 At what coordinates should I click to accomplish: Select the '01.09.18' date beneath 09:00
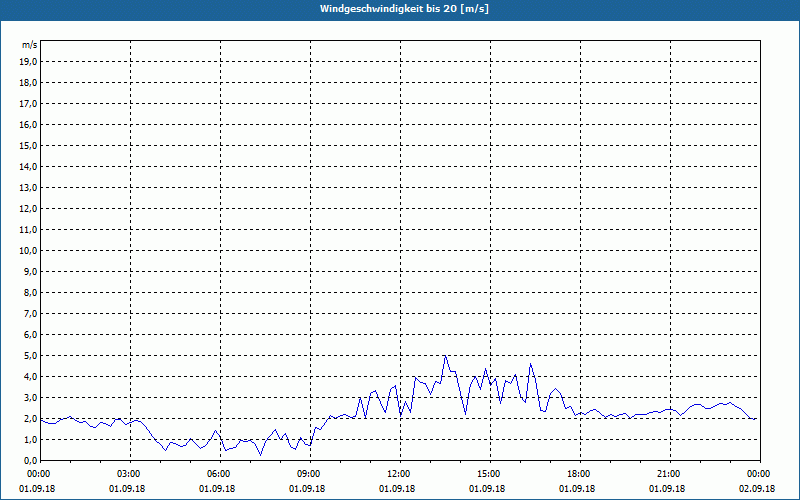(x=307, y=489)
